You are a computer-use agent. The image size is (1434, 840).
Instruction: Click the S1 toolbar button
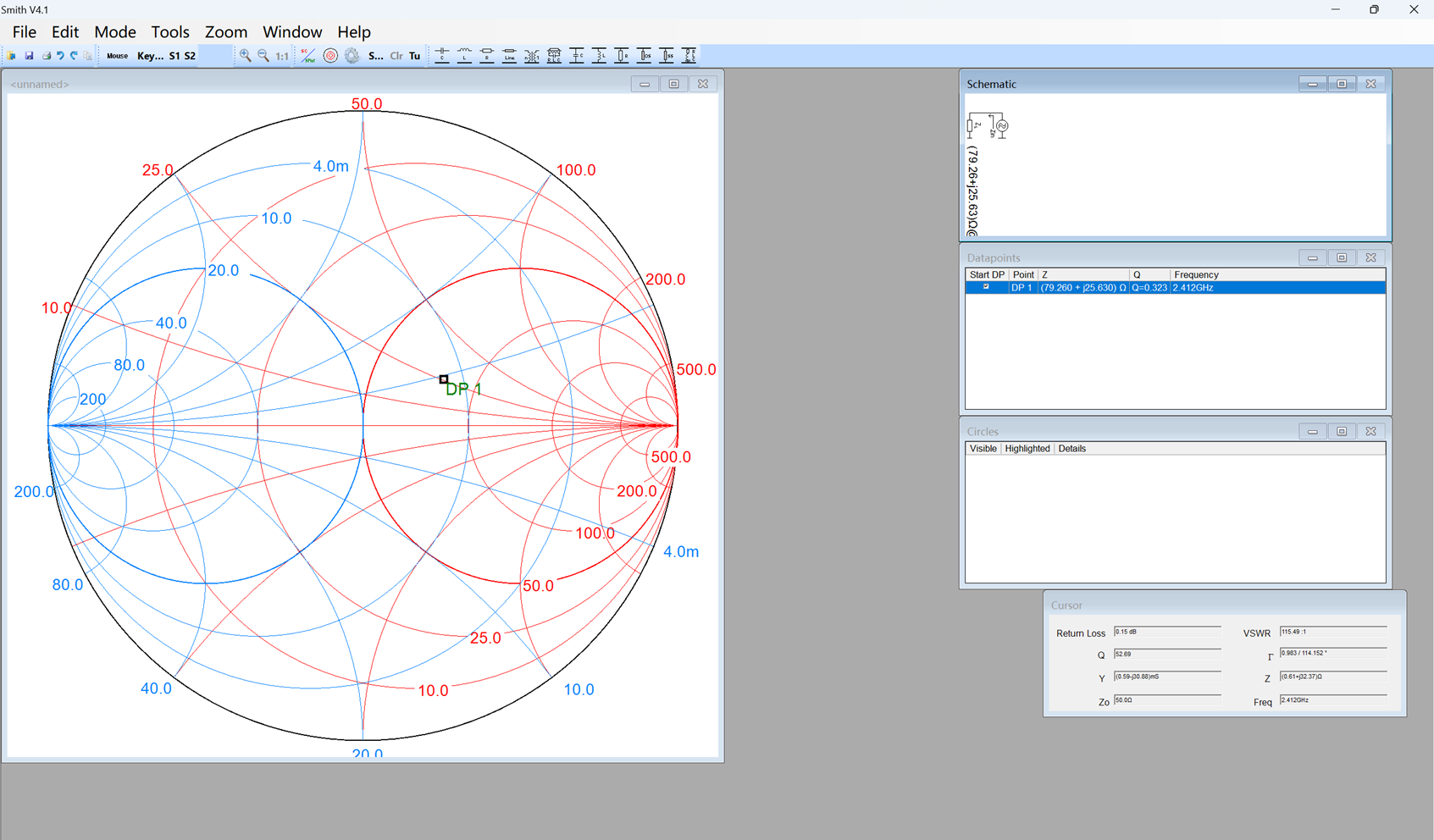coord(174,56)
